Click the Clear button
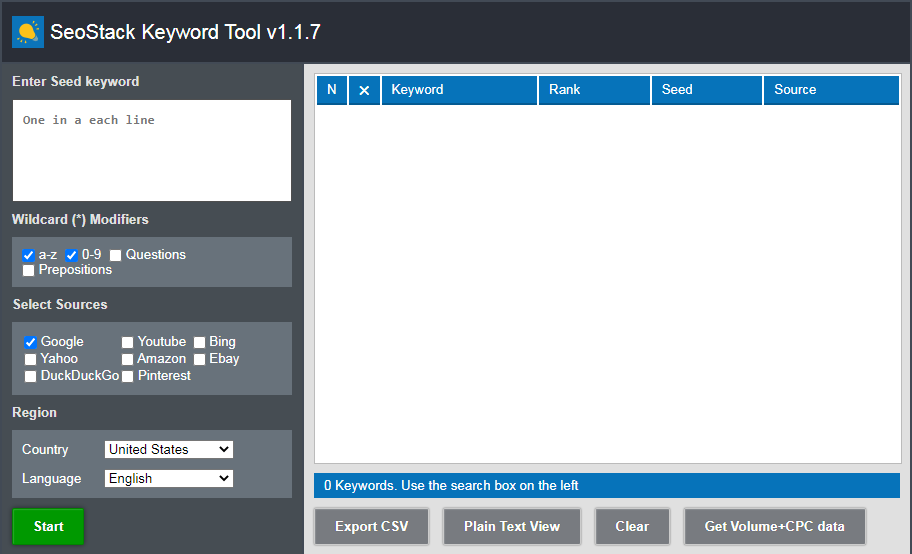 [x=632, y=527]
